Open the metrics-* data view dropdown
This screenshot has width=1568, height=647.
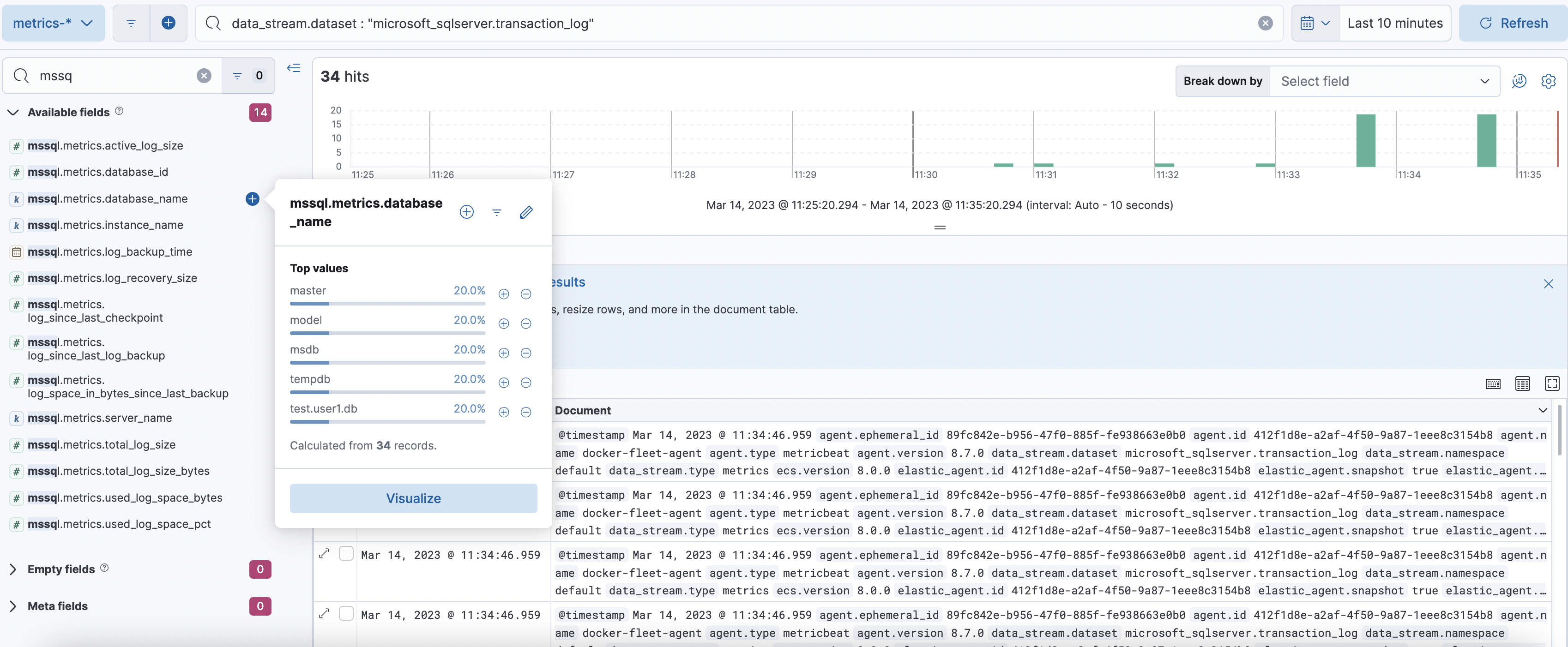coord(53,23)
